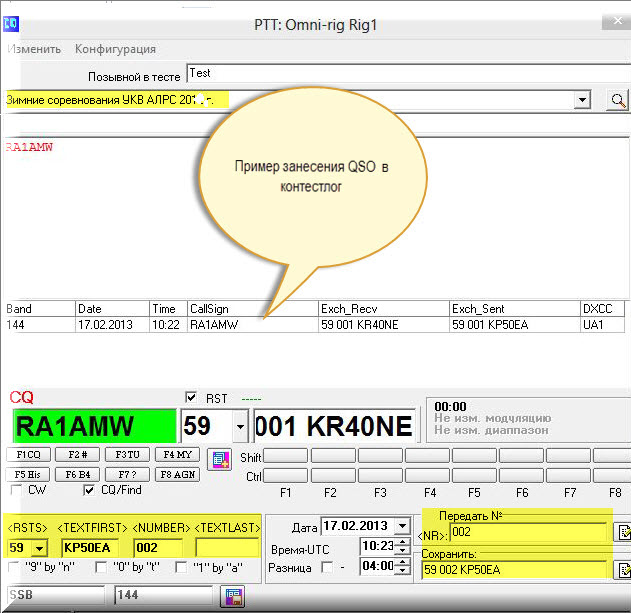631x613 pixels.
Task: Click the icon beside the 144 band field
Action: [x=234, y=597]
